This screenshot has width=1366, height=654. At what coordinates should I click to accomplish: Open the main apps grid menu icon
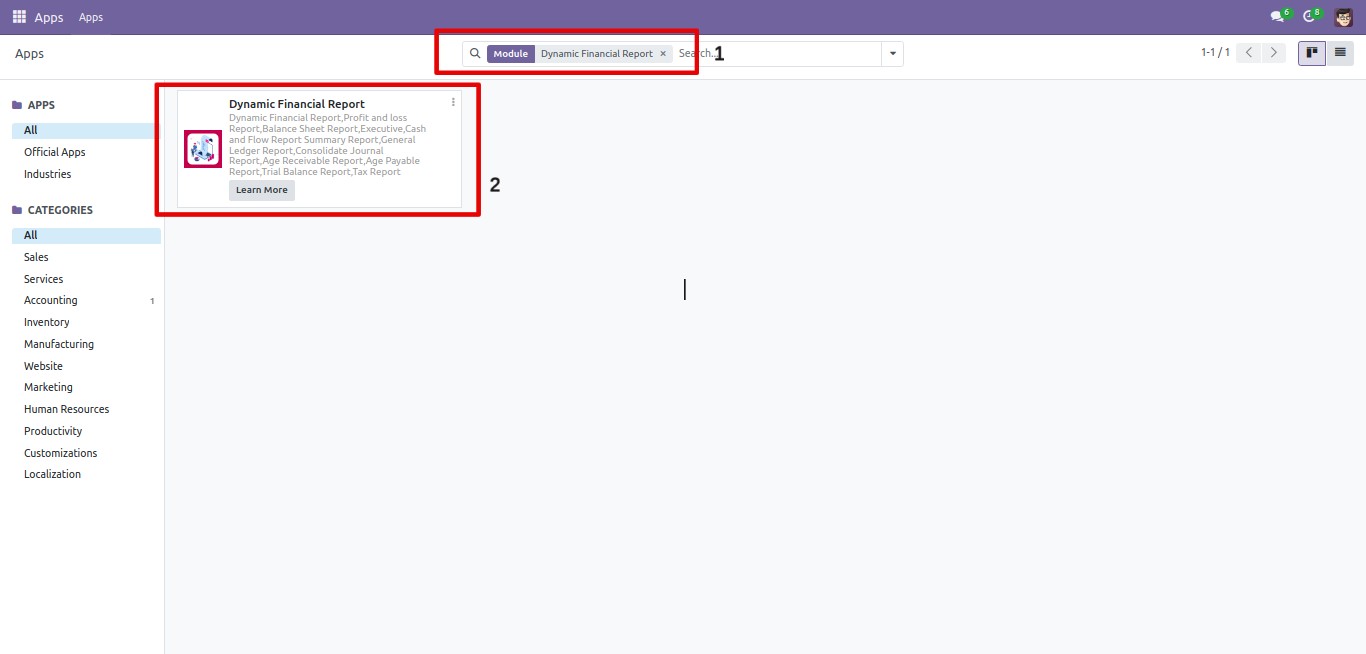pyautogui.click(x=19, y=17)
